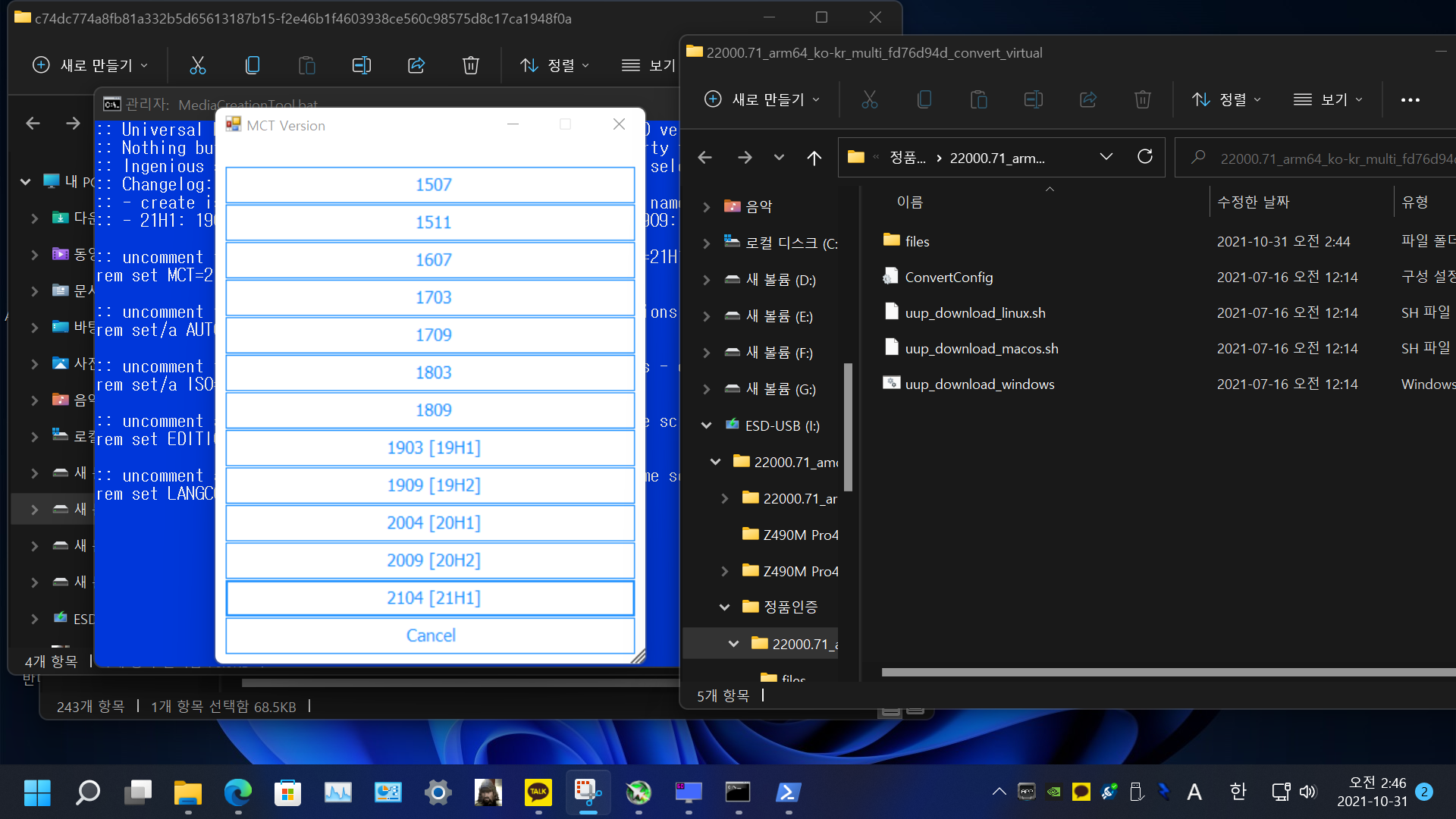Open KakaoTalk from the taskbar
Image resolution: width=1456 pixels, height=819 pixels.
tap(538, 792)
